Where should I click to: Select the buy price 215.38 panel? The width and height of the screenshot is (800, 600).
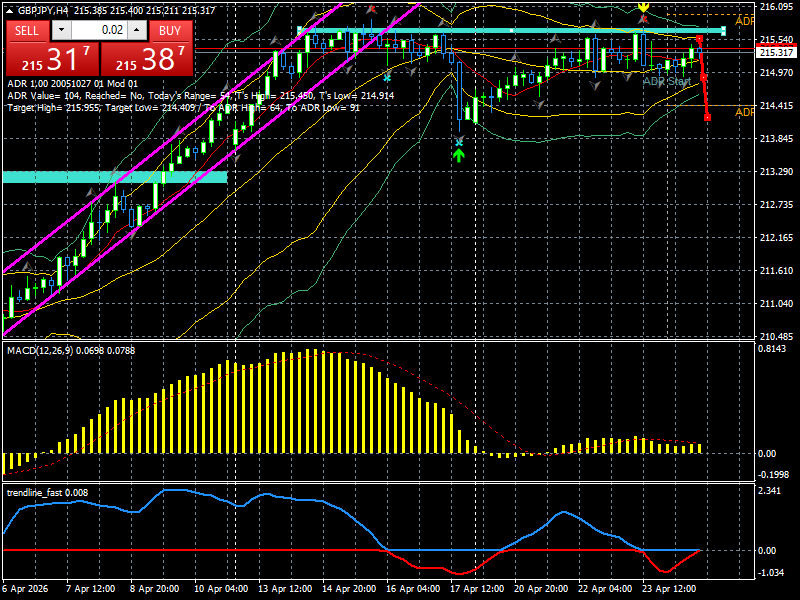(x=147, y=59)
